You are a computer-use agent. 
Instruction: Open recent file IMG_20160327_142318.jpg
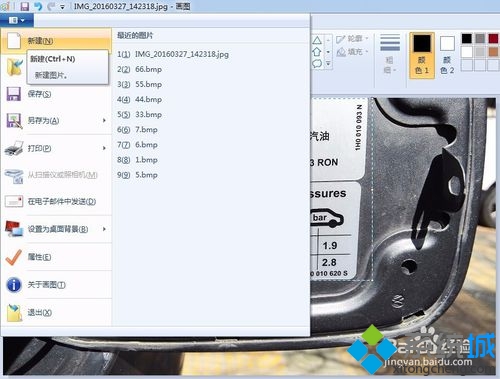point(173,54)
